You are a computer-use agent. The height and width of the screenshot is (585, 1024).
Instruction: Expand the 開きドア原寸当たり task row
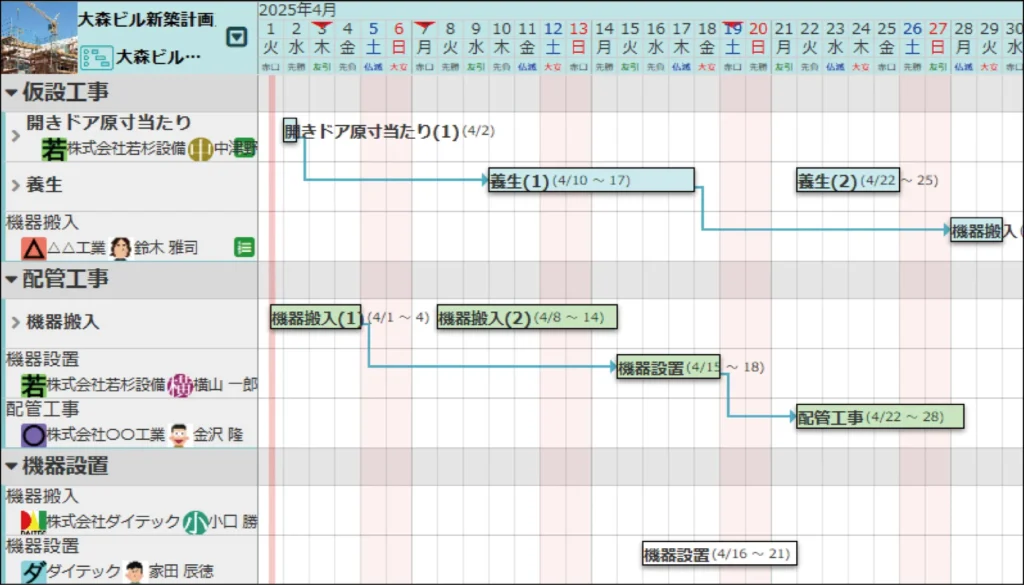[x=15, y=134]
